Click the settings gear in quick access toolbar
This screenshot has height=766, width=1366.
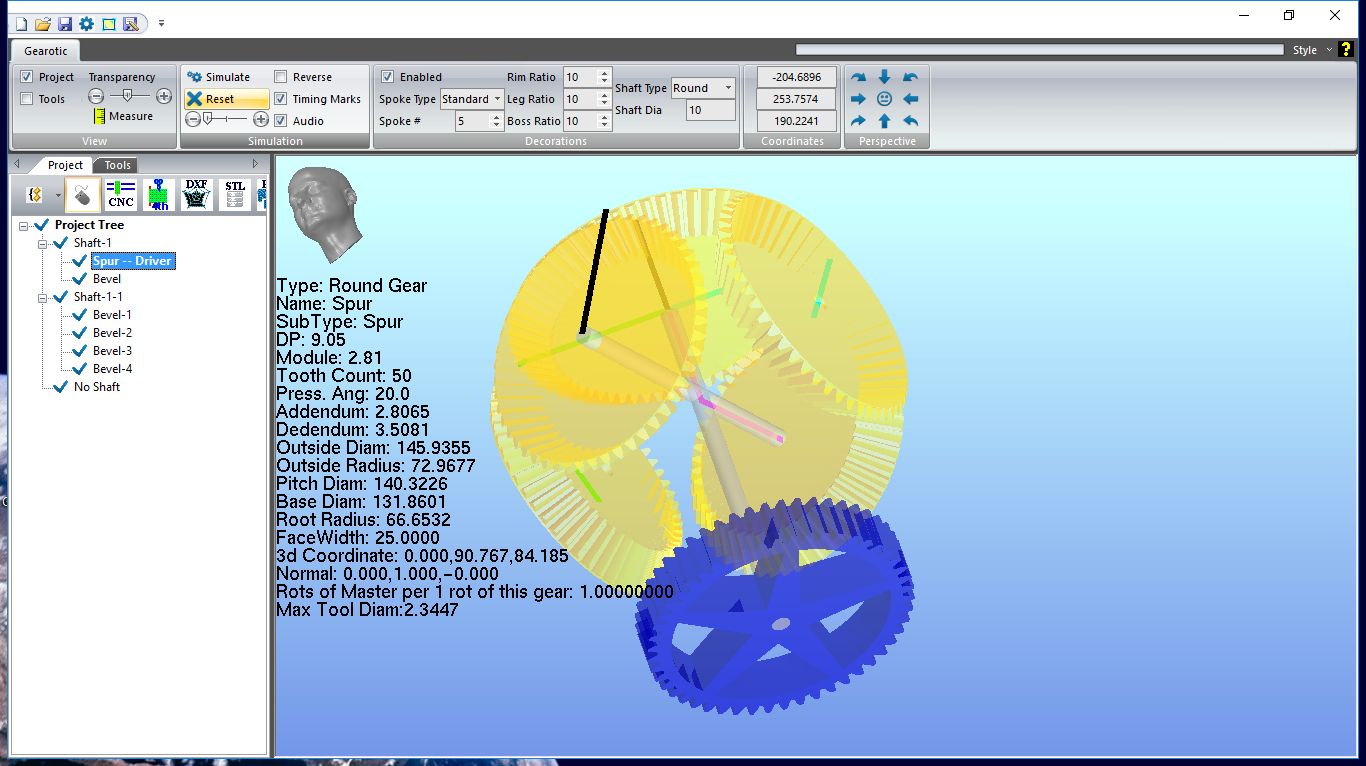(x=87, y=23)
